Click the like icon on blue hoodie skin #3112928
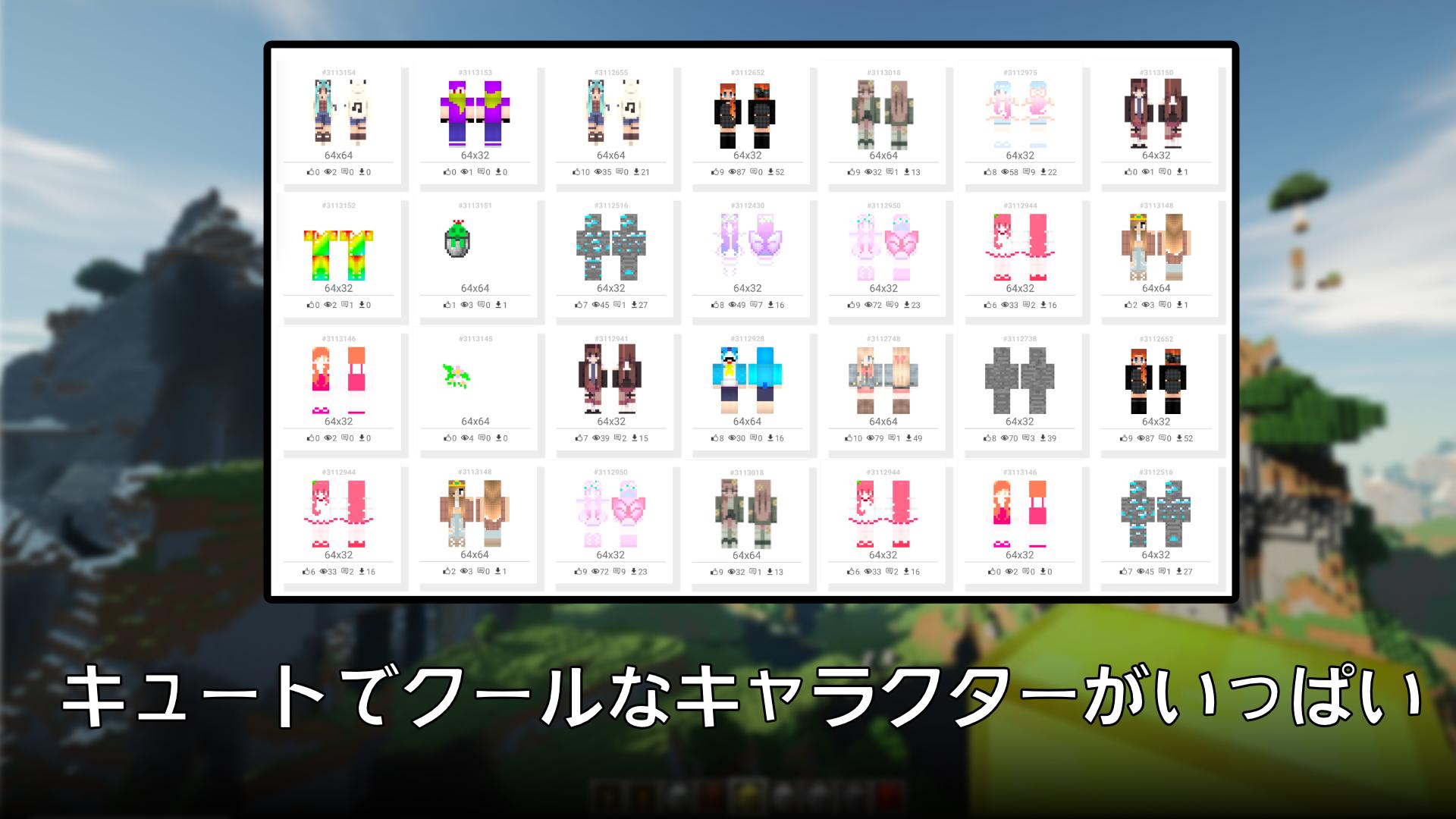 715,438
